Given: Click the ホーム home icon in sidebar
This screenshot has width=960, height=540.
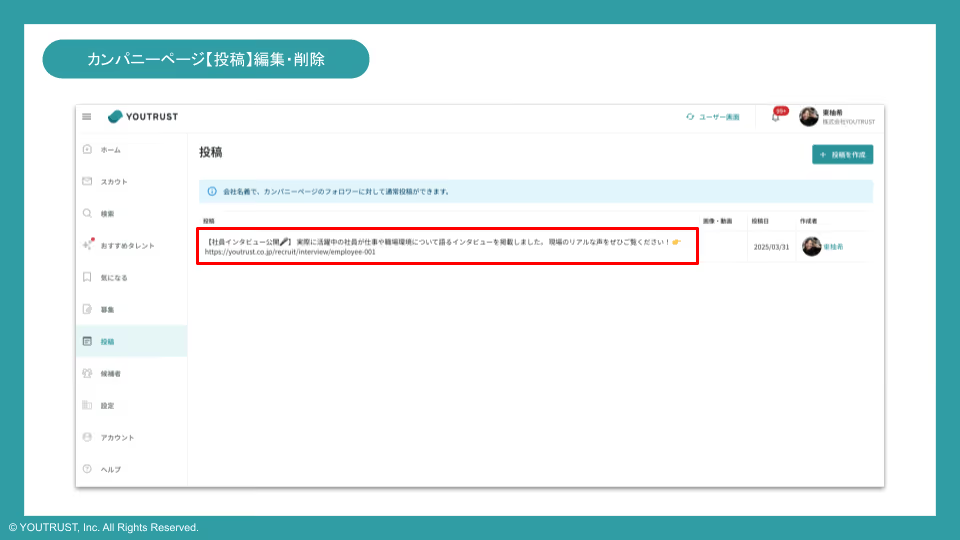Looking at the screenshot, I should pos(88,150).
